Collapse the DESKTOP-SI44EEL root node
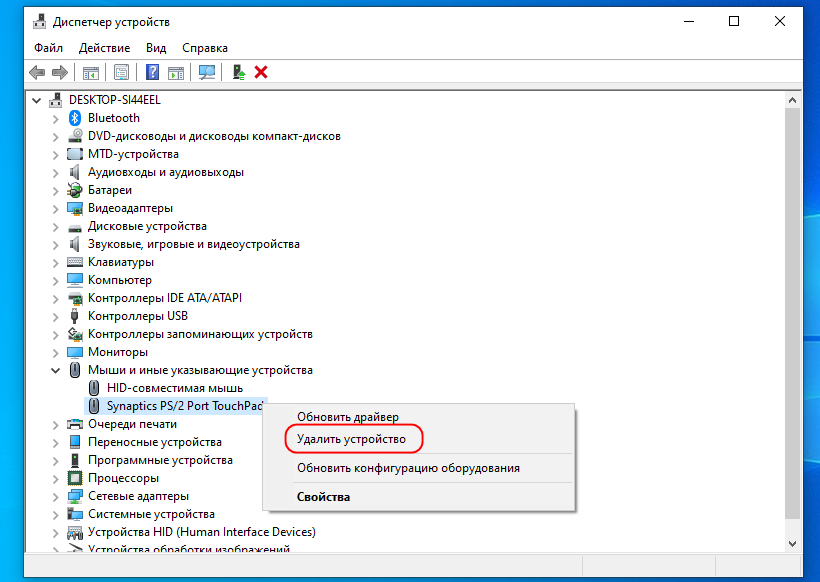Viewport: 820px width, 582px height. click(x=38, y=100)
